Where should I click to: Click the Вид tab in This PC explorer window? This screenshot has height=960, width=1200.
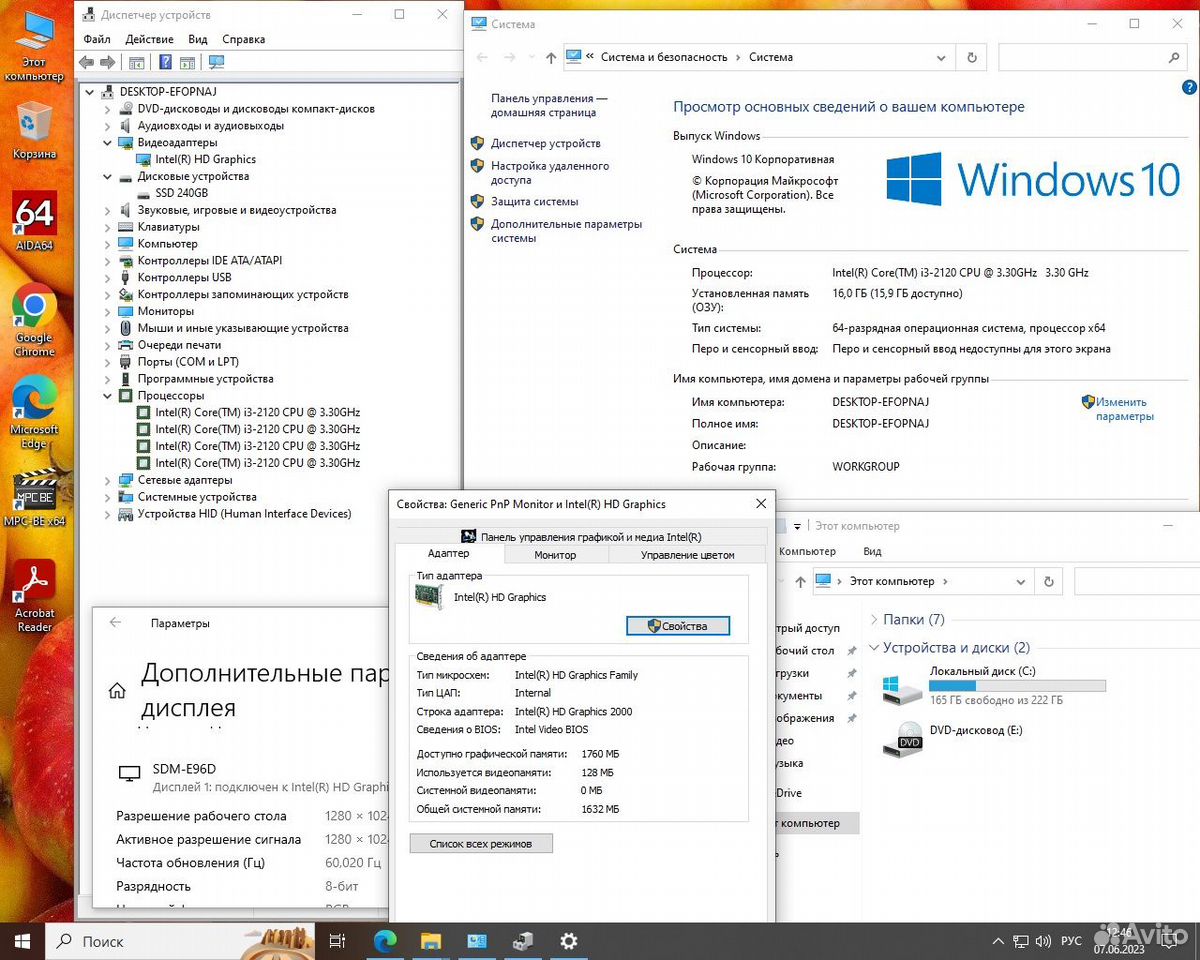coord(872,551)
